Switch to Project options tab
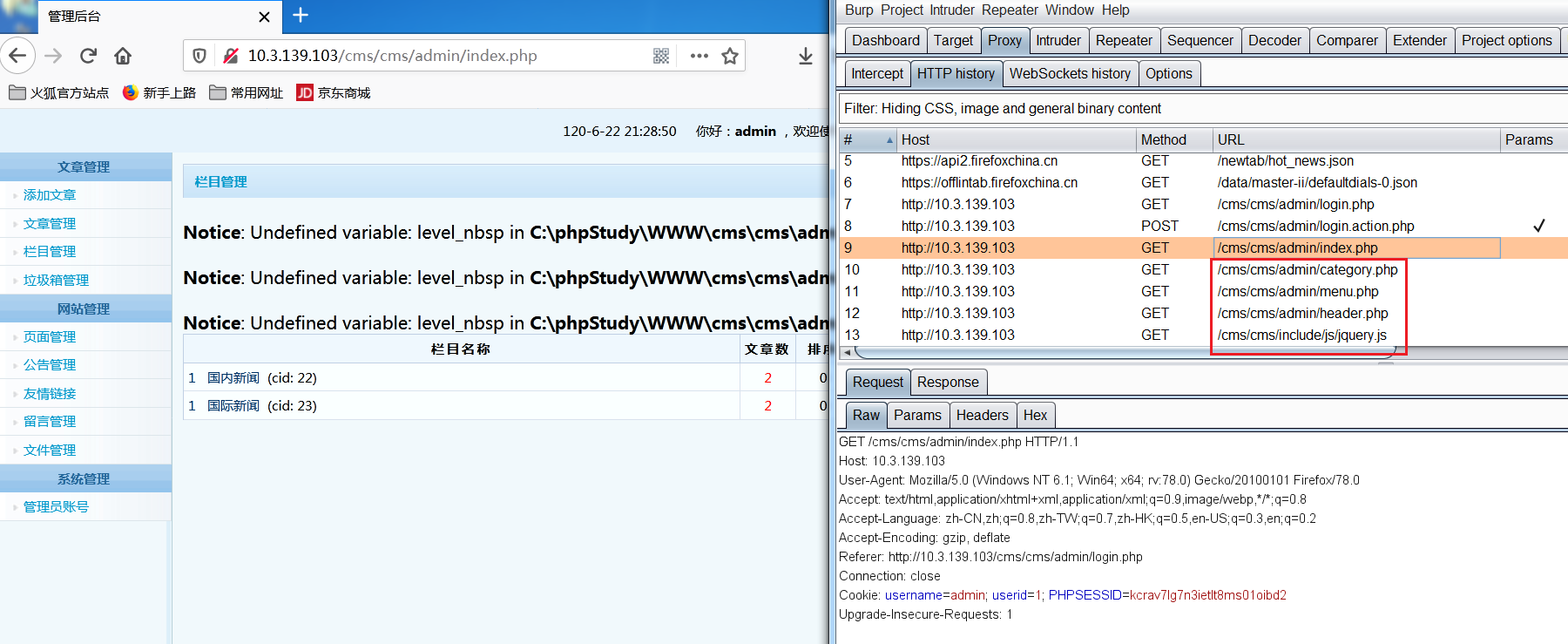 tap(1507, 41)
